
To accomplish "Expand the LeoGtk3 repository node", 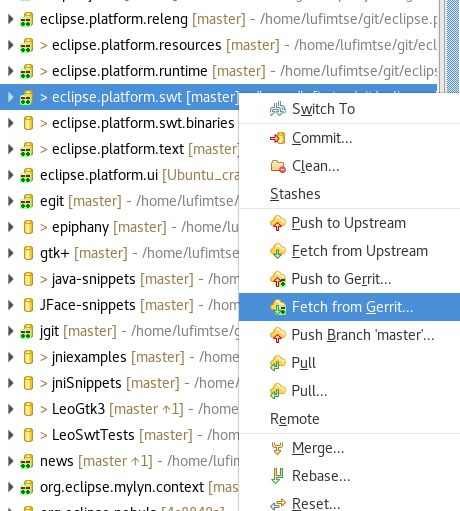I will (x=11, y=409).
